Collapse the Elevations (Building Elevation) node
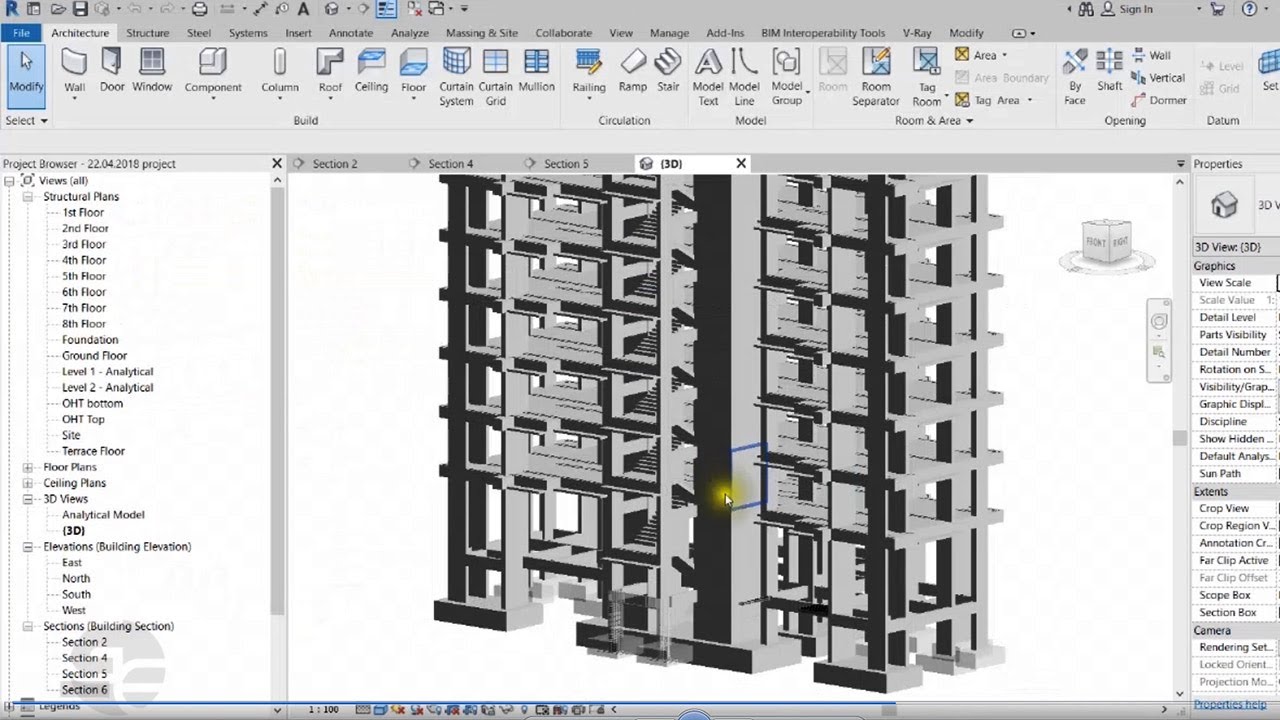Screen dimensions: 1280x720 28,547
